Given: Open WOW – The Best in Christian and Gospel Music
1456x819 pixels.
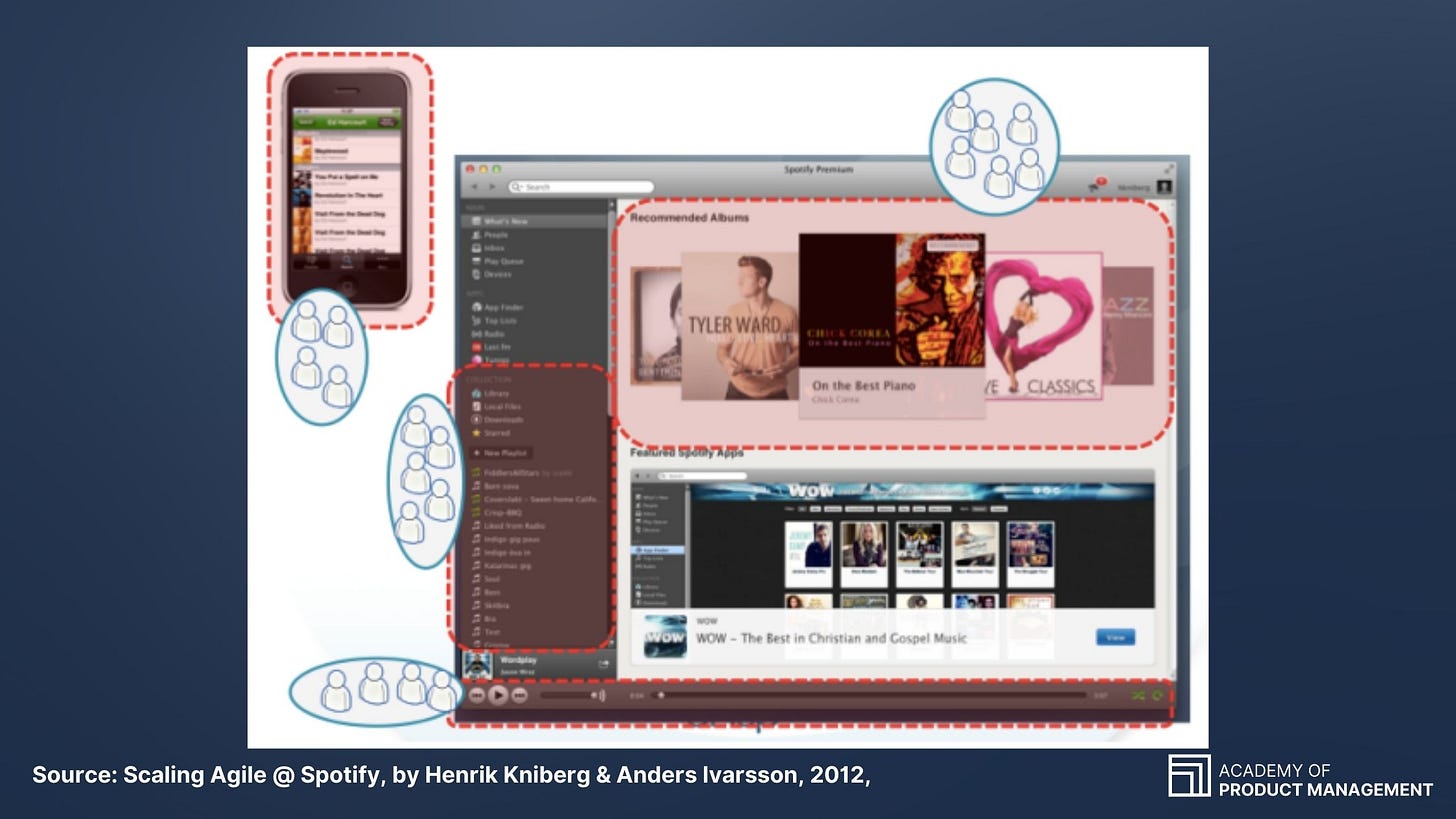Looking at the screenshot, I should [x=831, y=638].
